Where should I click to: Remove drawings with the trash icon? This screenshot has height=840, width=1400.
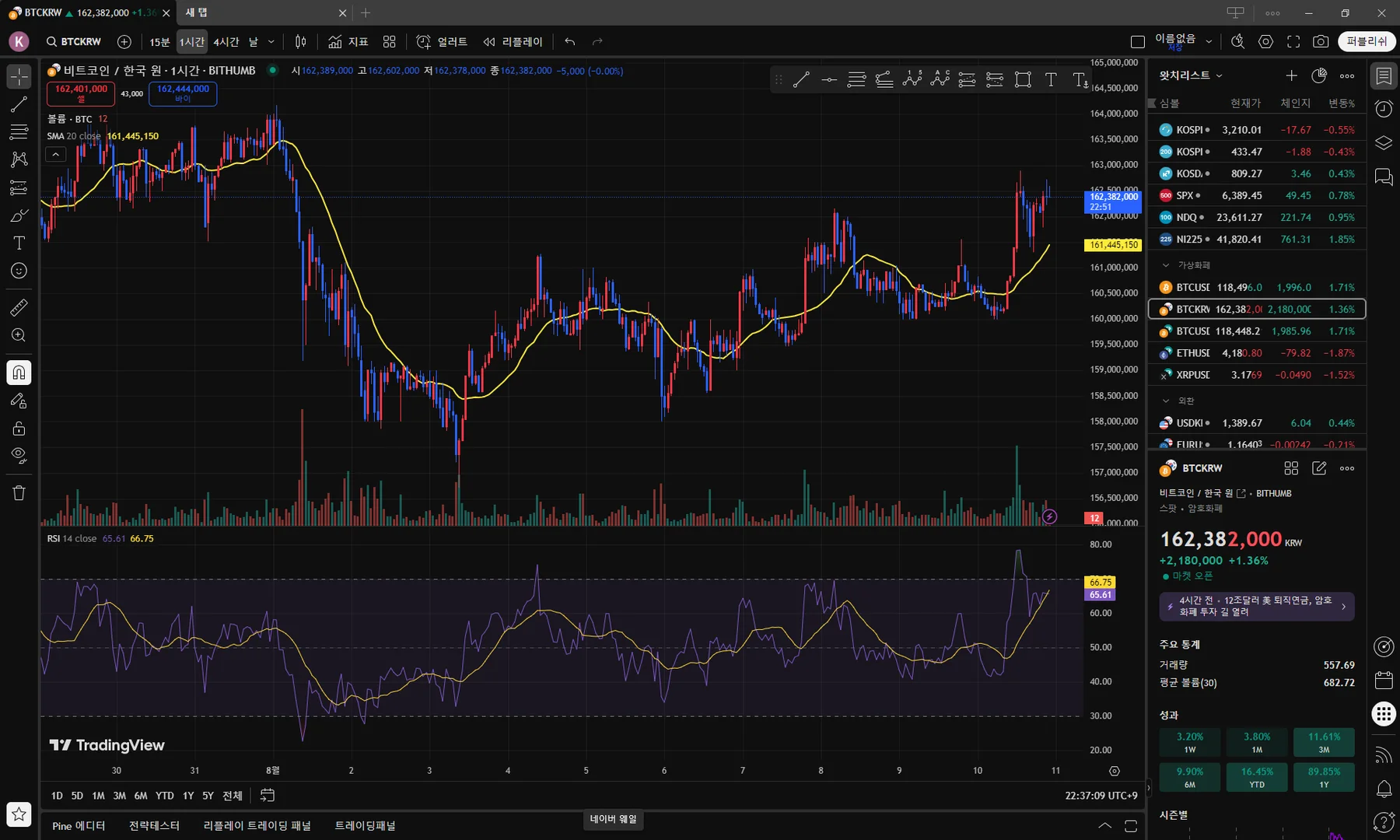point(19,493)
